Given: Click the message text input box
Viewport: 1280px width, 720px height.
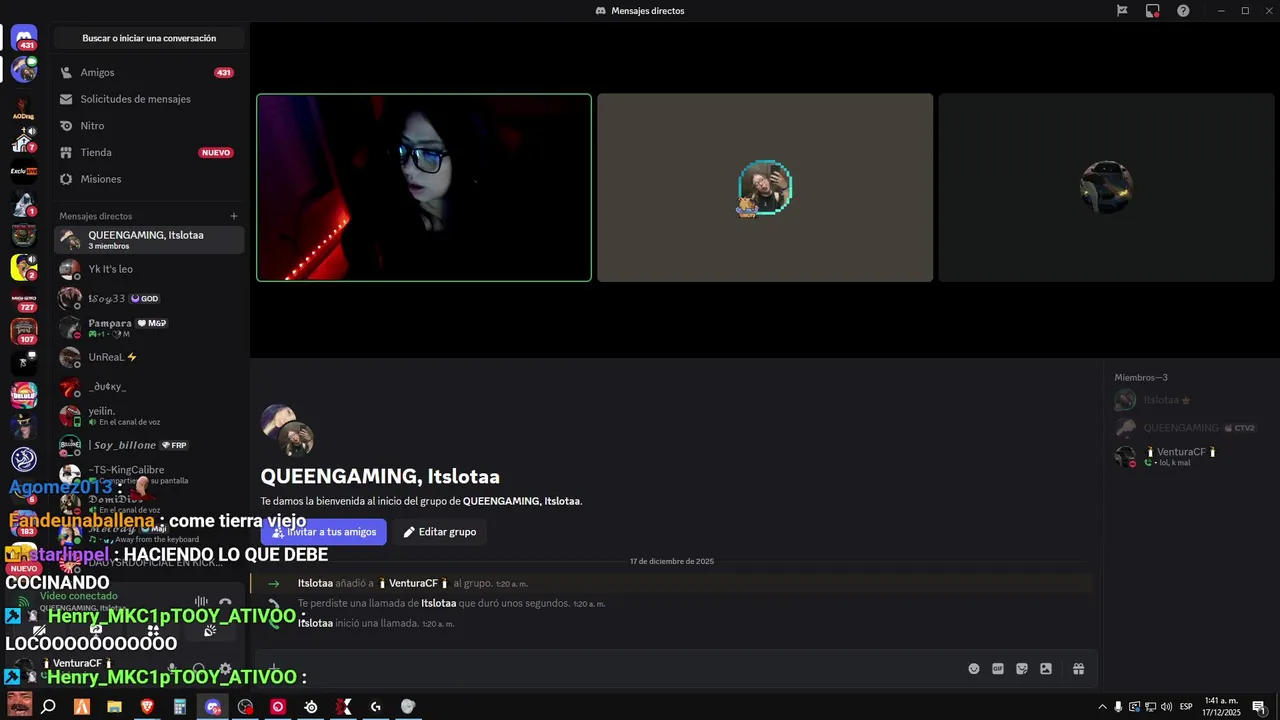Looking at the screenshot, I should pyautogui.click(x=620, y=669).
